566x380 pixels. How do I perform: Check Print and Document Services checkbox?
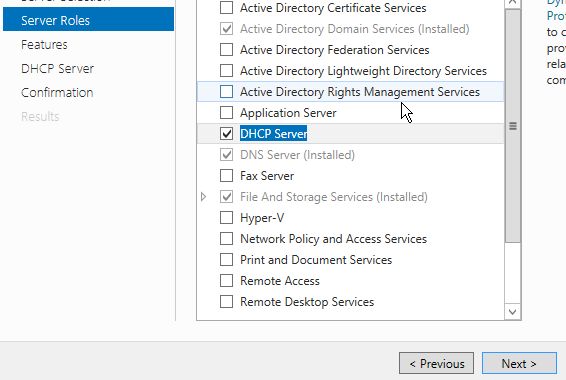pyautogui.click(x=226, y=259)
